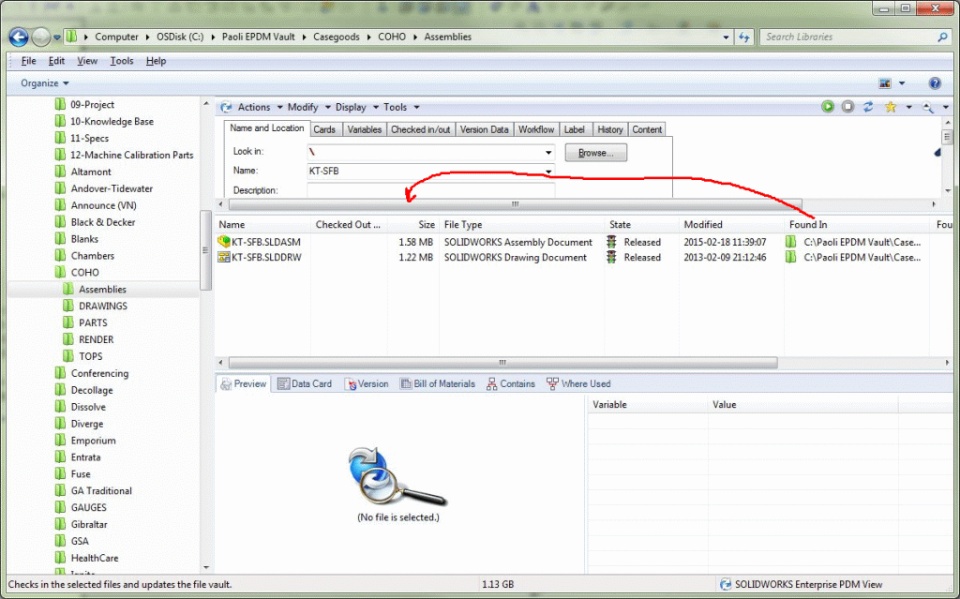This screenshot has width=960, height=599.
Task: Click into the Search Libraries field
Action: coord(848,37)
